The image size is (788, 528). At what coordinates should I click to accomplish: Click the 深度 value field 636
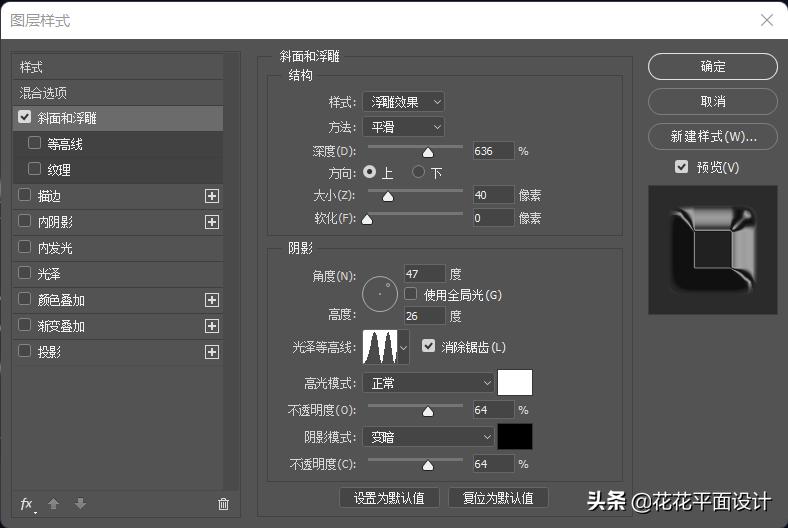click(494, 151)
